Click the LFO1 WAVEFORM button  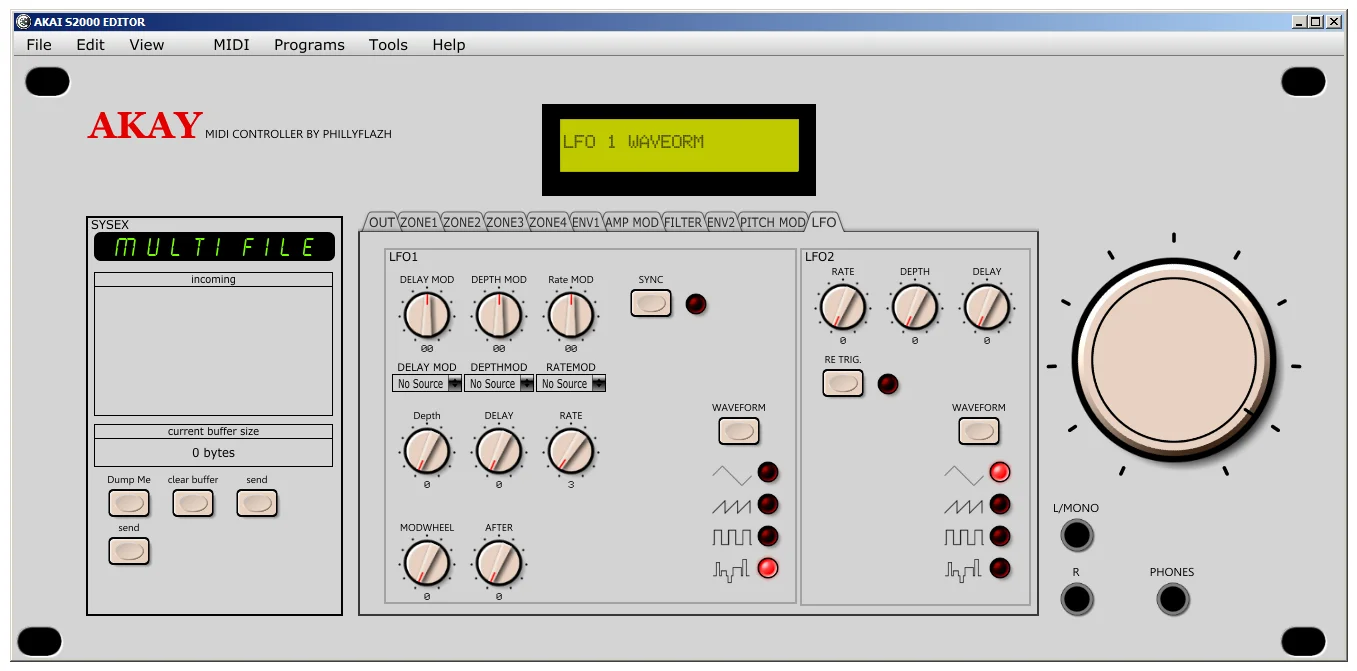pyautogui.click(x=739, y=431)
